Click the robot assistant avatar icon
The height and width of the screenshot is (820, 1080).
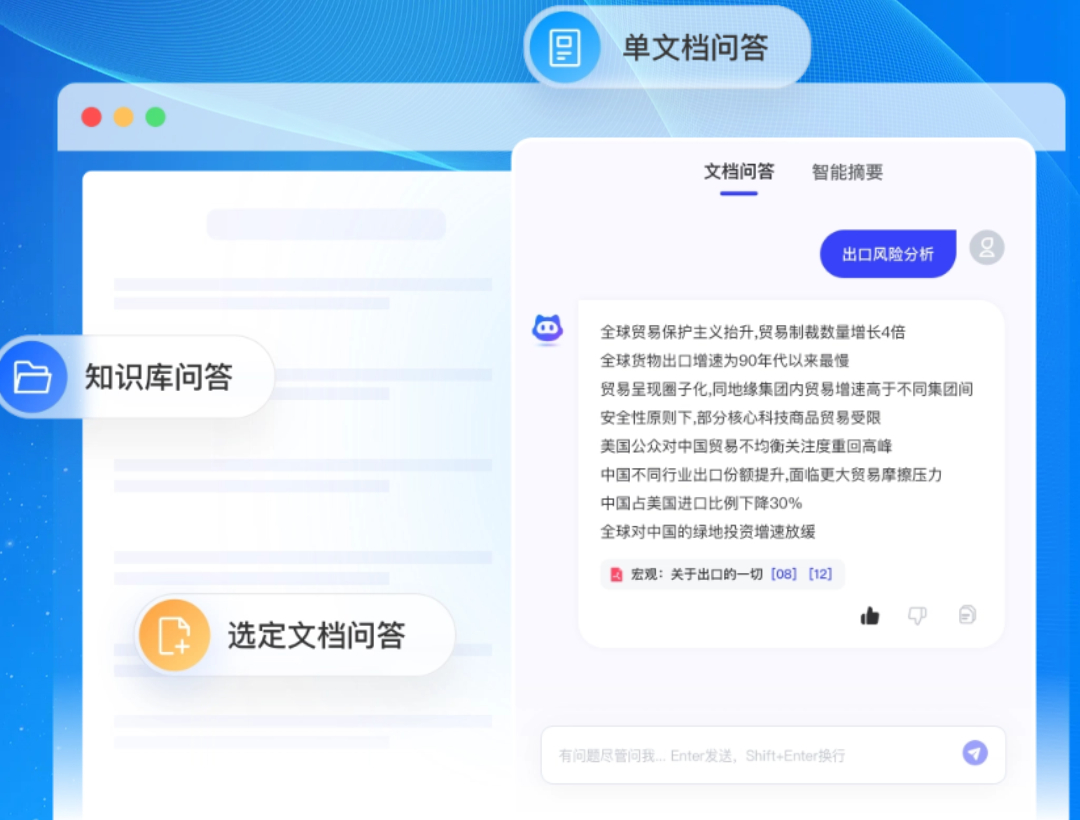point(547,328)
